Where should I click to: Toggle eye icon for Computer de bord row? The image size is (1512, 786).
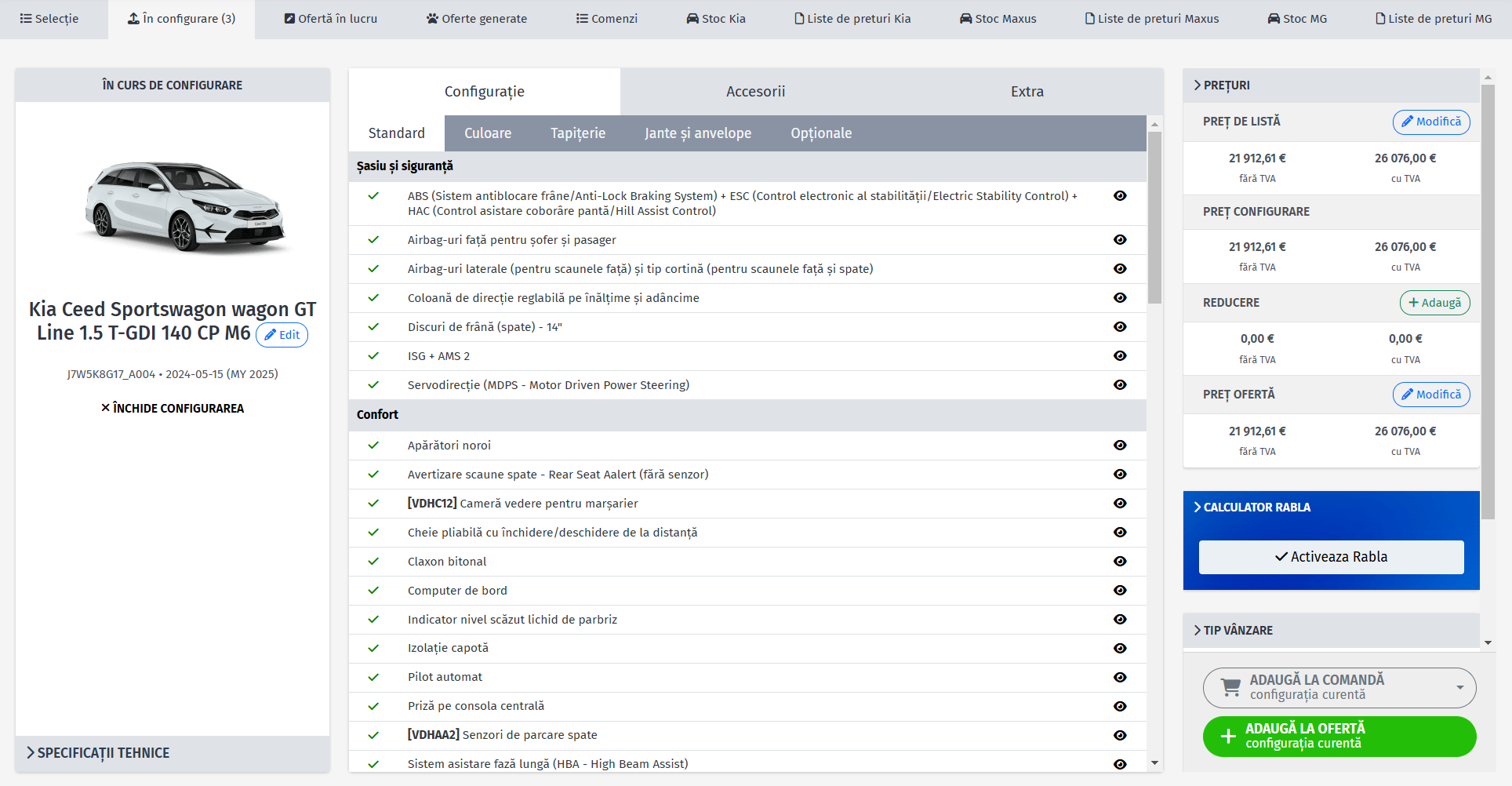pyautogui.click(x=1120, y=591)
